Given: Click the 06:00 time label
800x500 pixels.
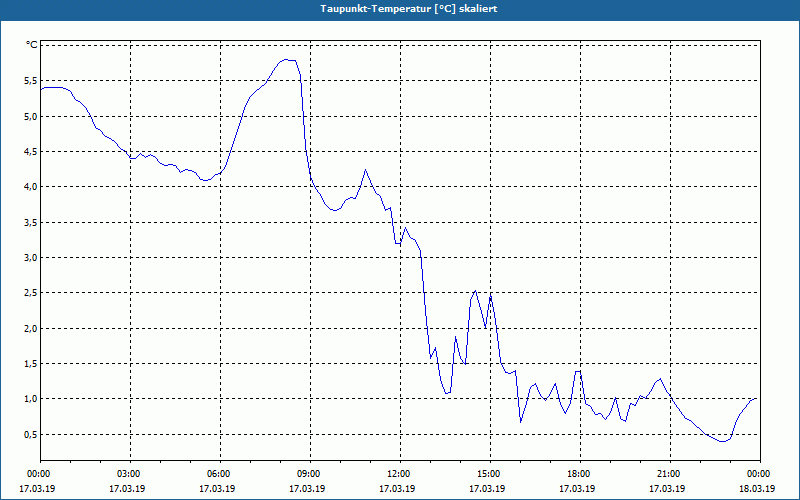Looking at the screenshot, I should (x=220, y=474).
